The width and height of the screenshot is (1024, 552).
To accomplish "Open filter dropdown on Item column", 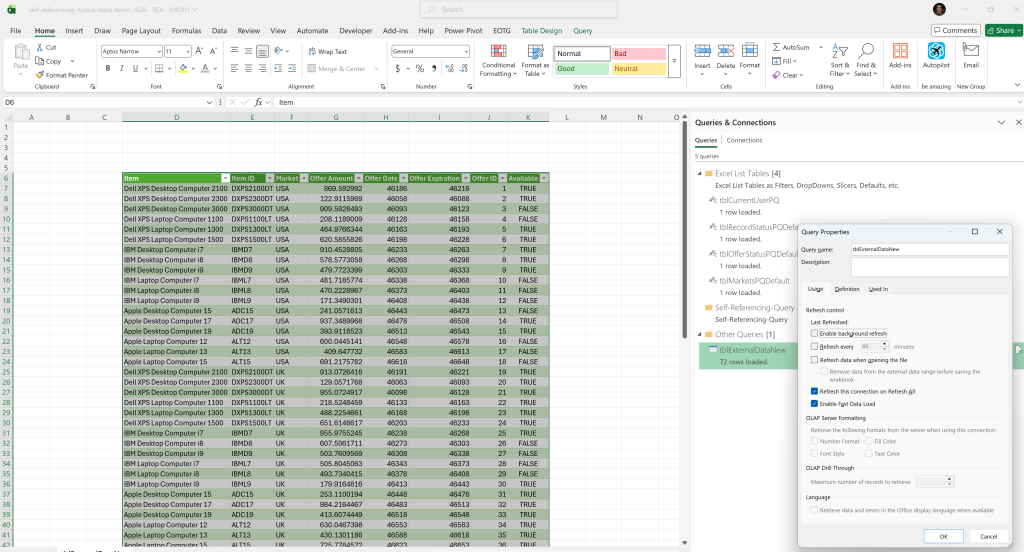I will [x=225, y=178].
